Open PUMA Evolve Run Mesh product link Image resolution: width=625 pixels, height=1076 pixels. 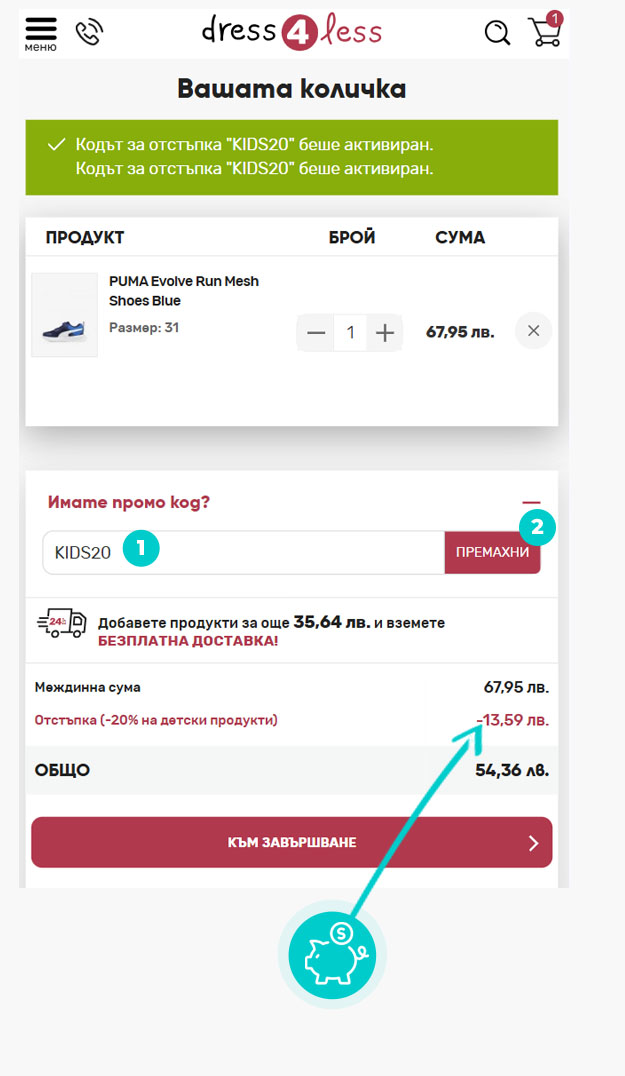(184, 291)
